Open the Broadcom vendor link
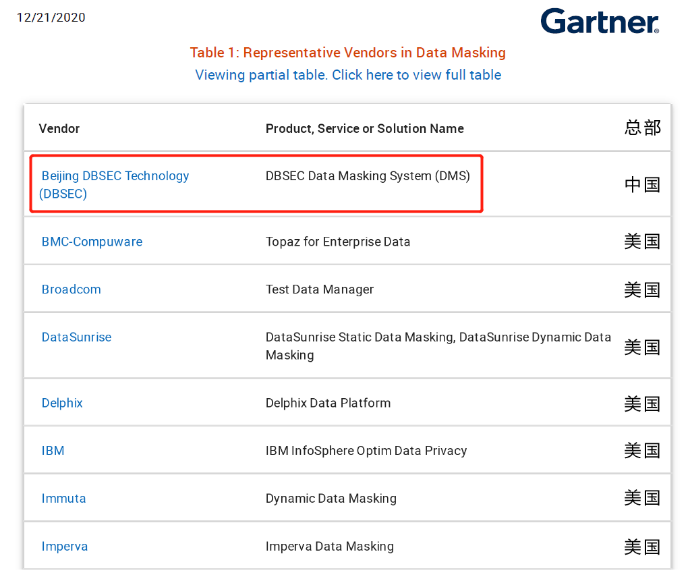Image resolution: width=693 pixels, height=583 pixels. [71, 290]
